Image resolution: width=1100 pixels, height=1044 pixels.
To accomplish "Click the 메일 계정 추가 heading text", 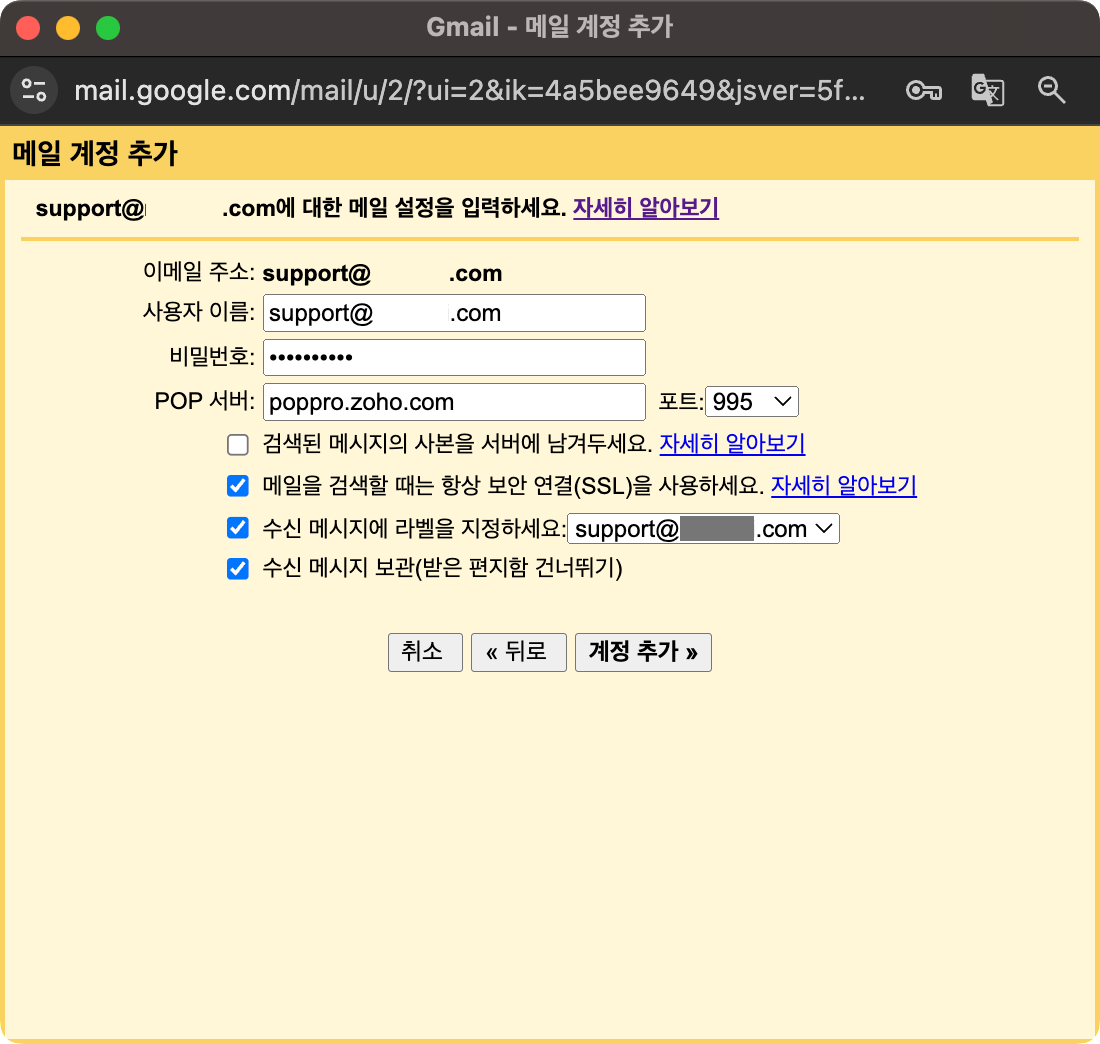I will click(95, 153).
